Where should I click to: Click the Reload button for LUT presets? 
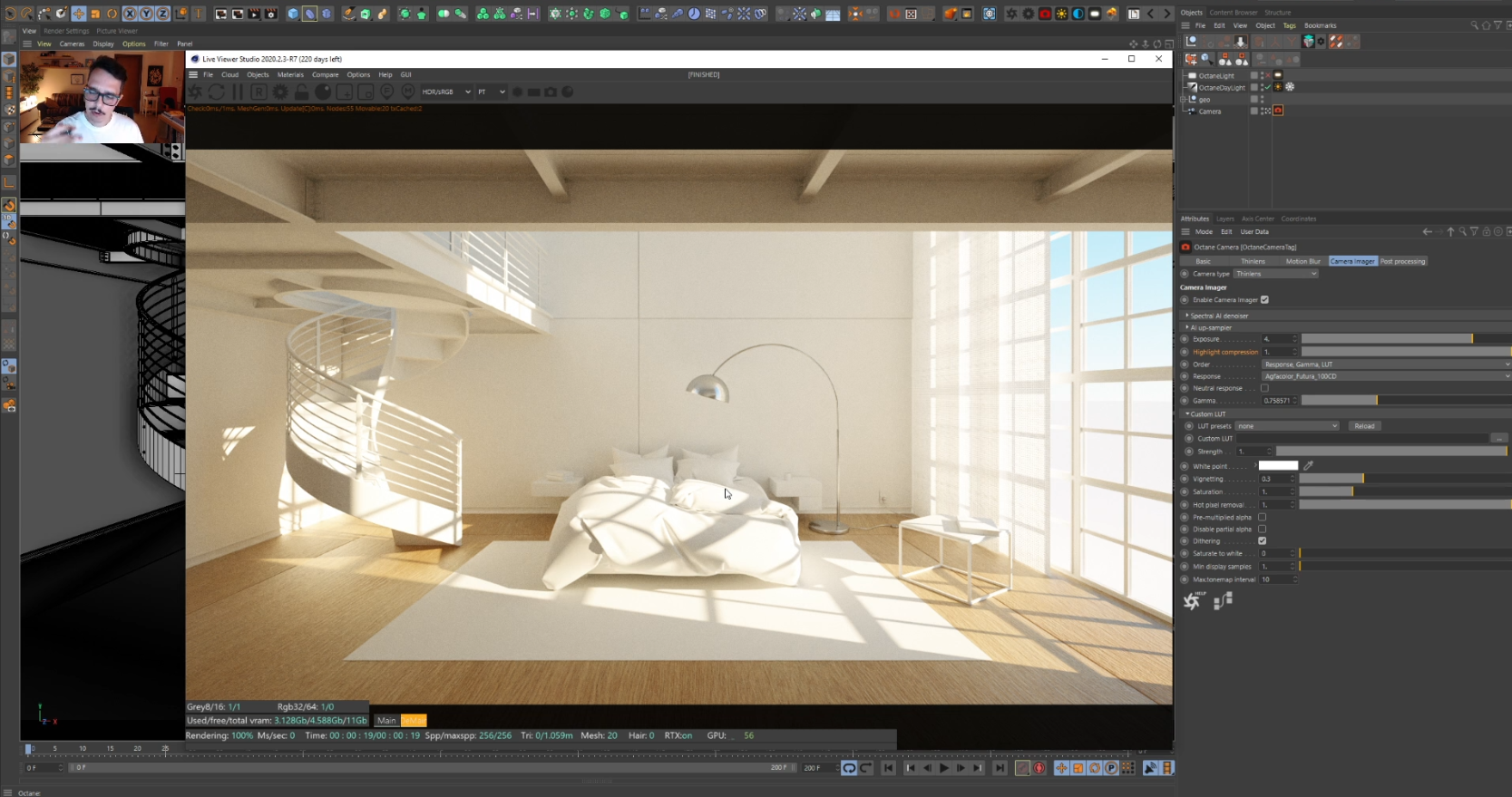coord(1364,425)
